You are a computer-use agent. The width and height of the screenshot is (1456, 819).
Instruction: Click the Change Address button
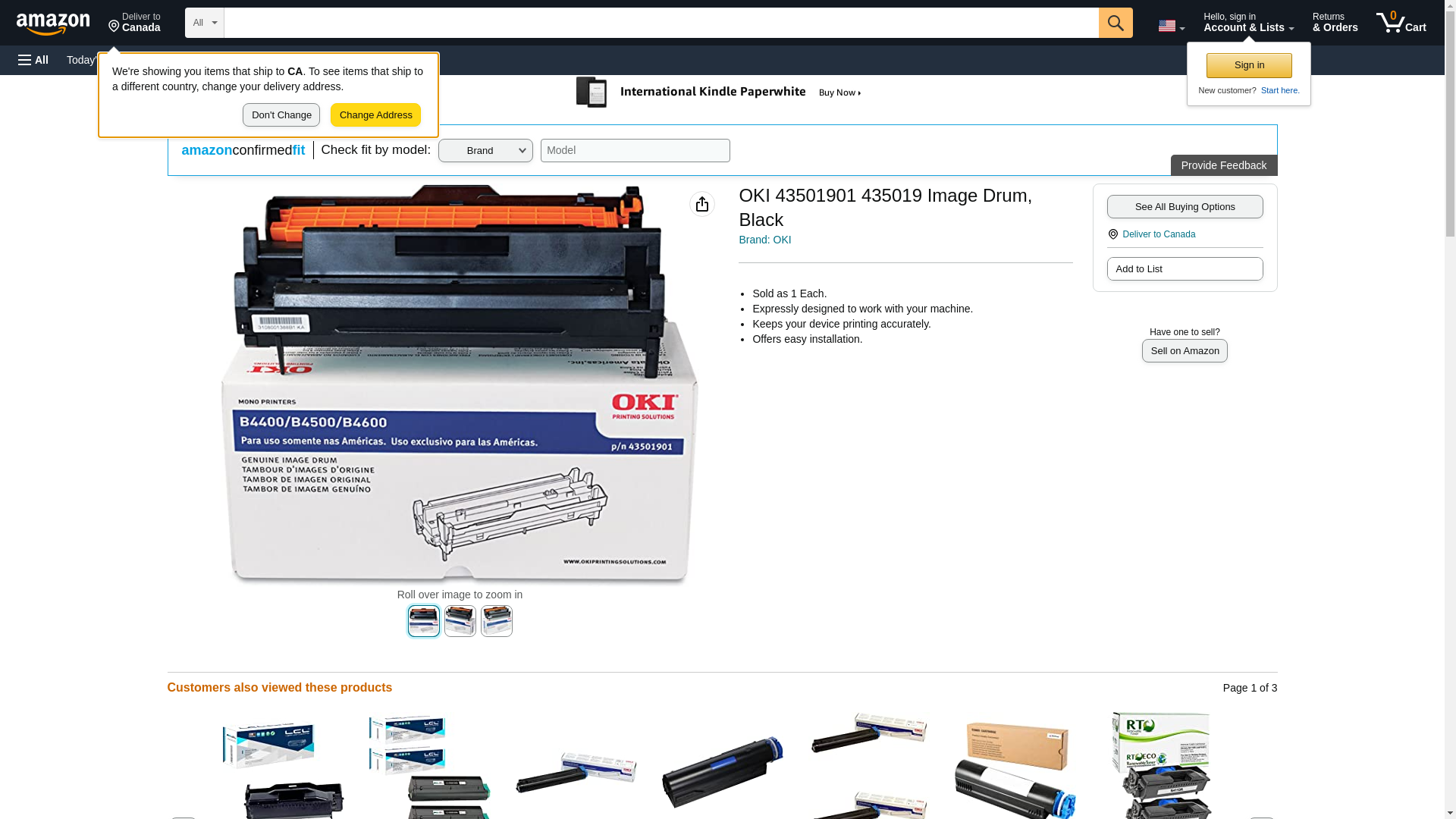(375, 115)
